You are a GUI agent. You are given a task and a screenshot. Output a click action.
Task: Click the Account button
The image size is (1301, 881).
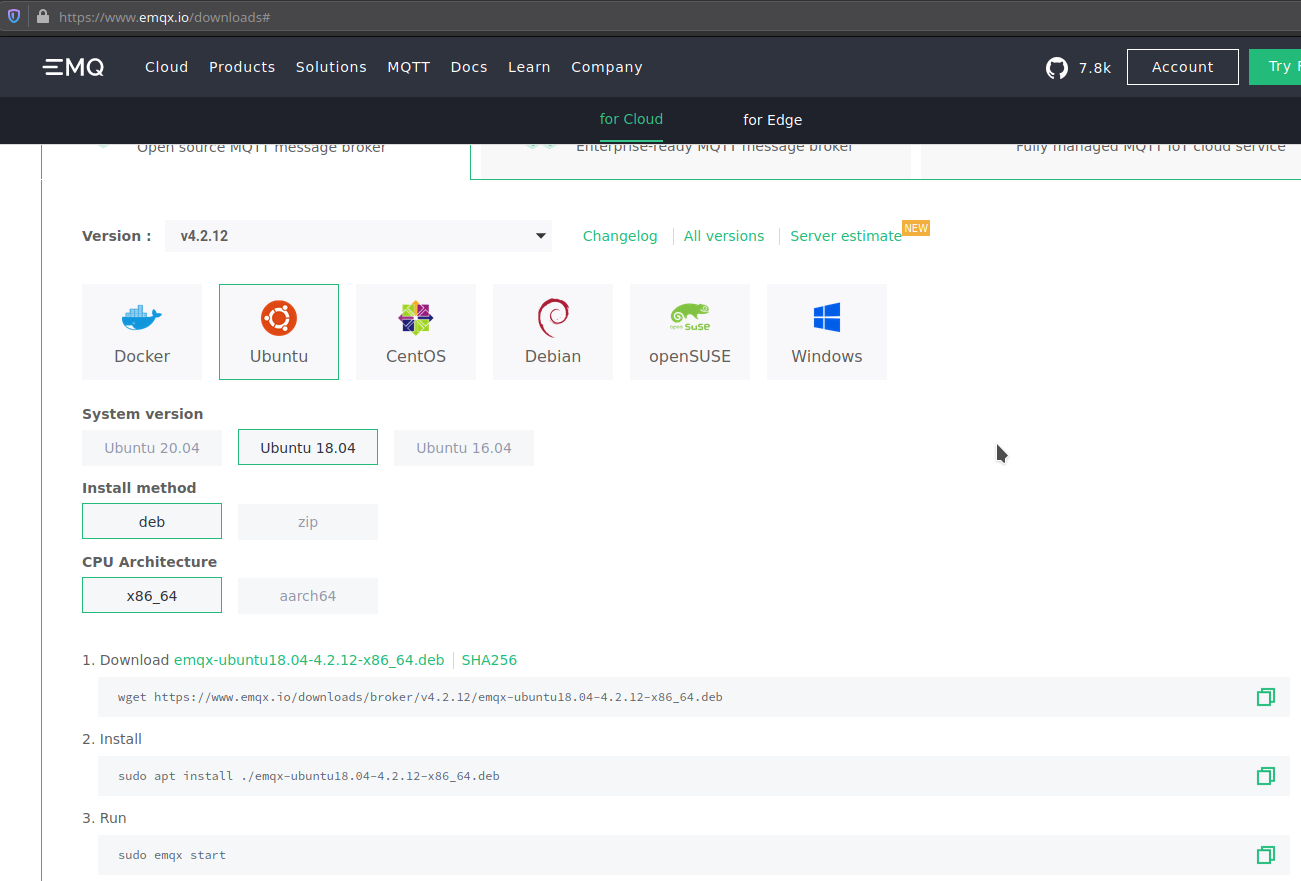(x=1182, y=66)
